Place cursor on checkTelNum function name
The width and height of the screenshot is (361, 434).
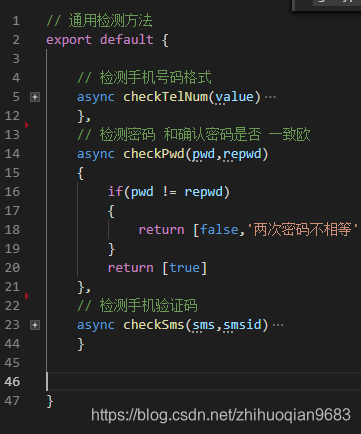tap(165, 97)
